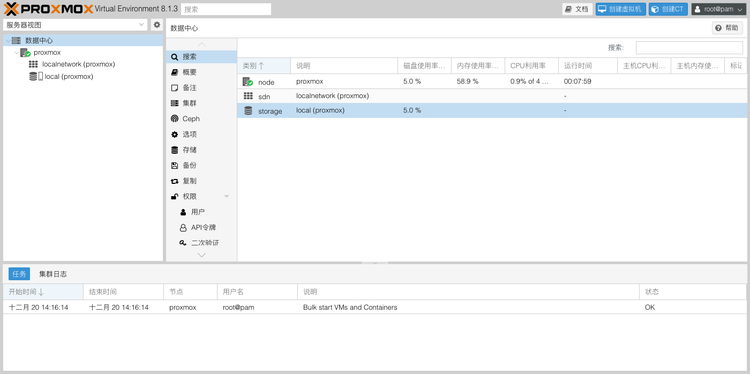Click the menu scroll-up chevron
Image resolution: width=750 pixels, height=374 pixels.
coord(201,44)
